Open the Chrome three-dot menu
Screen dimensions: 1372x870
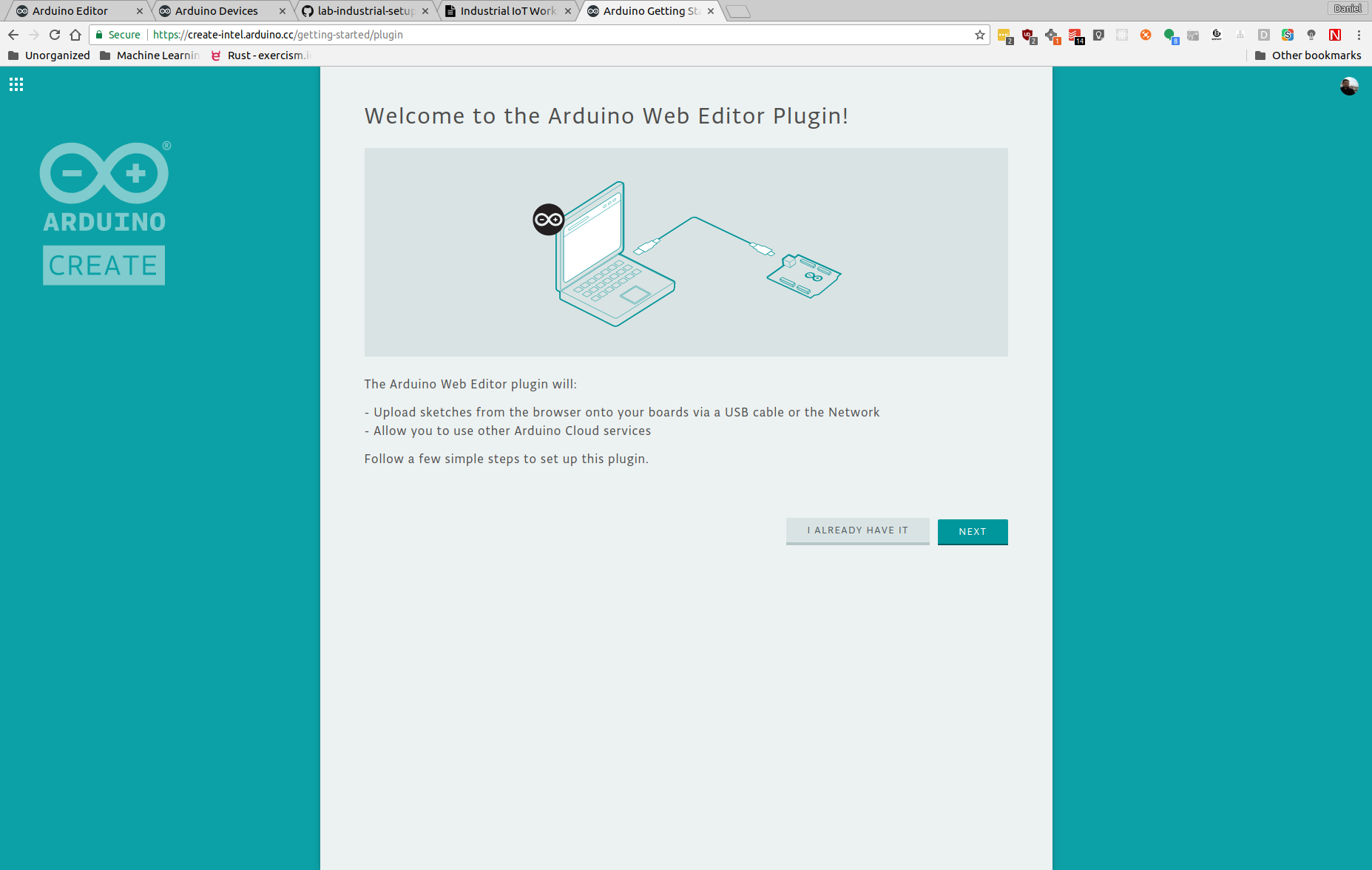pos(1359,35)
